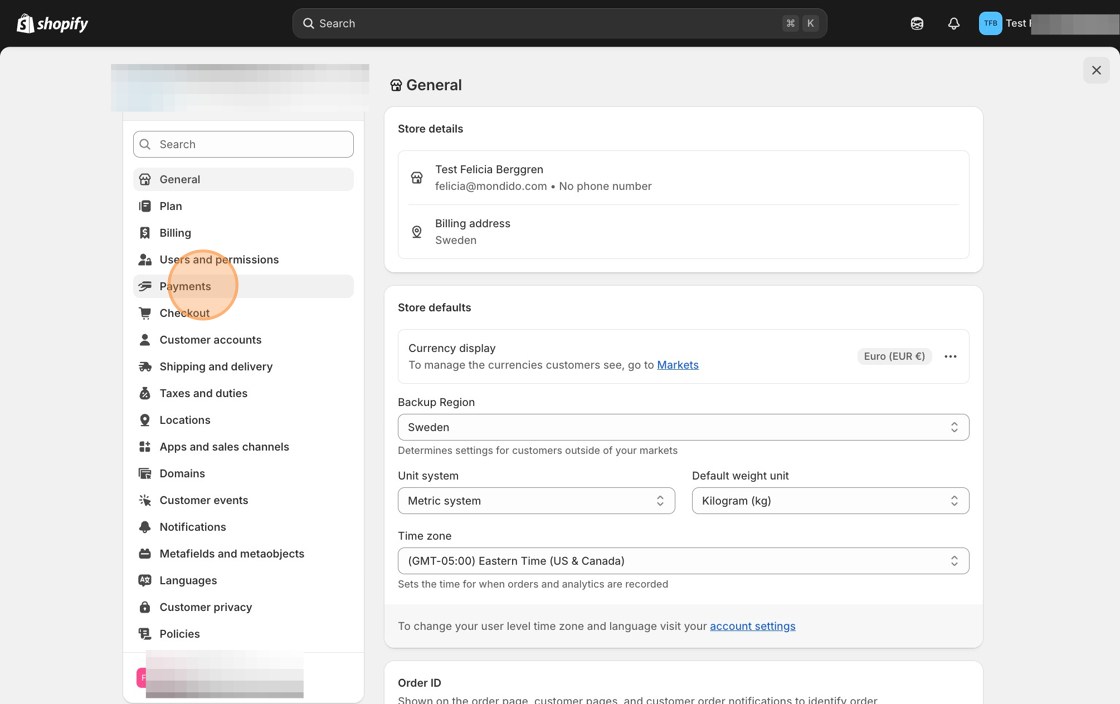Focus the settings sidebar Search field
1120x704 pixels.
point(244,144)
